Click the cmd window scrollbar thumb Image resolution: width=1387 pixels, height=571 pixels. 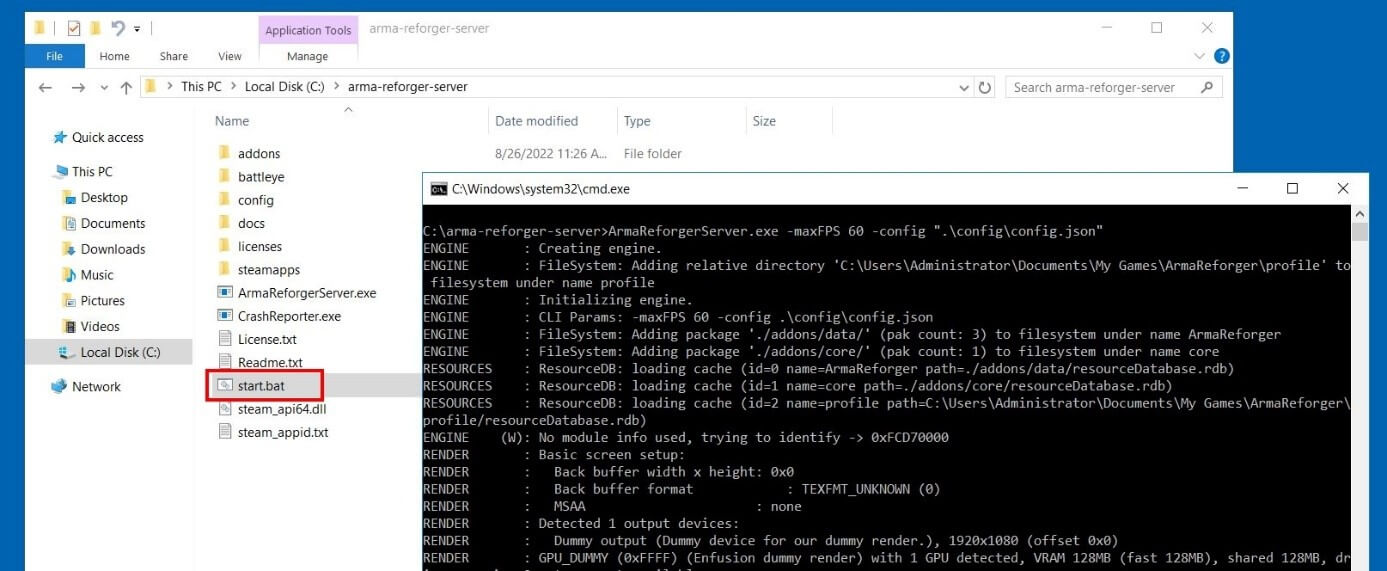[1359, 233]
